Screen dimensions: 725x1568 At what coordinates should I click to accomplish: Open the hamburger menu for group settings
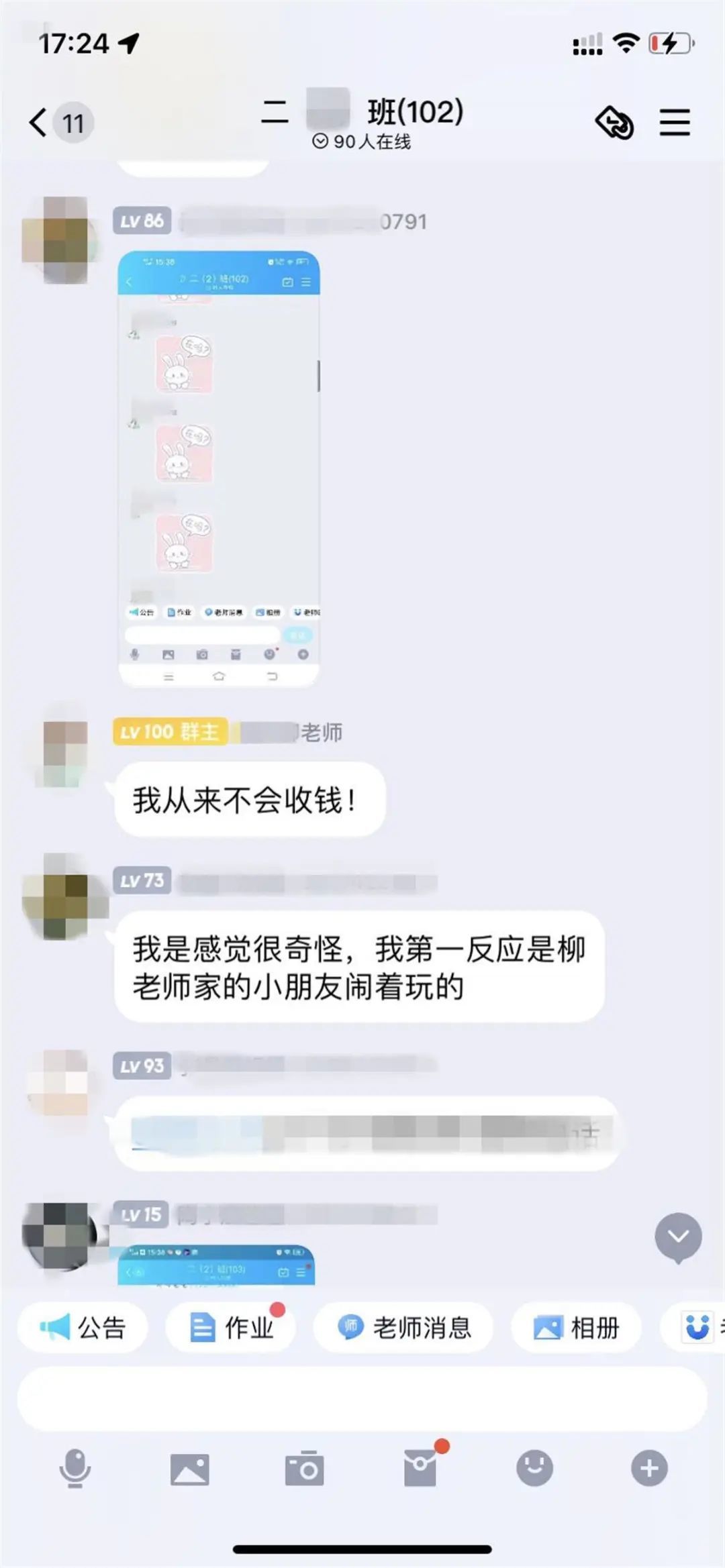[x=675, y=123]
